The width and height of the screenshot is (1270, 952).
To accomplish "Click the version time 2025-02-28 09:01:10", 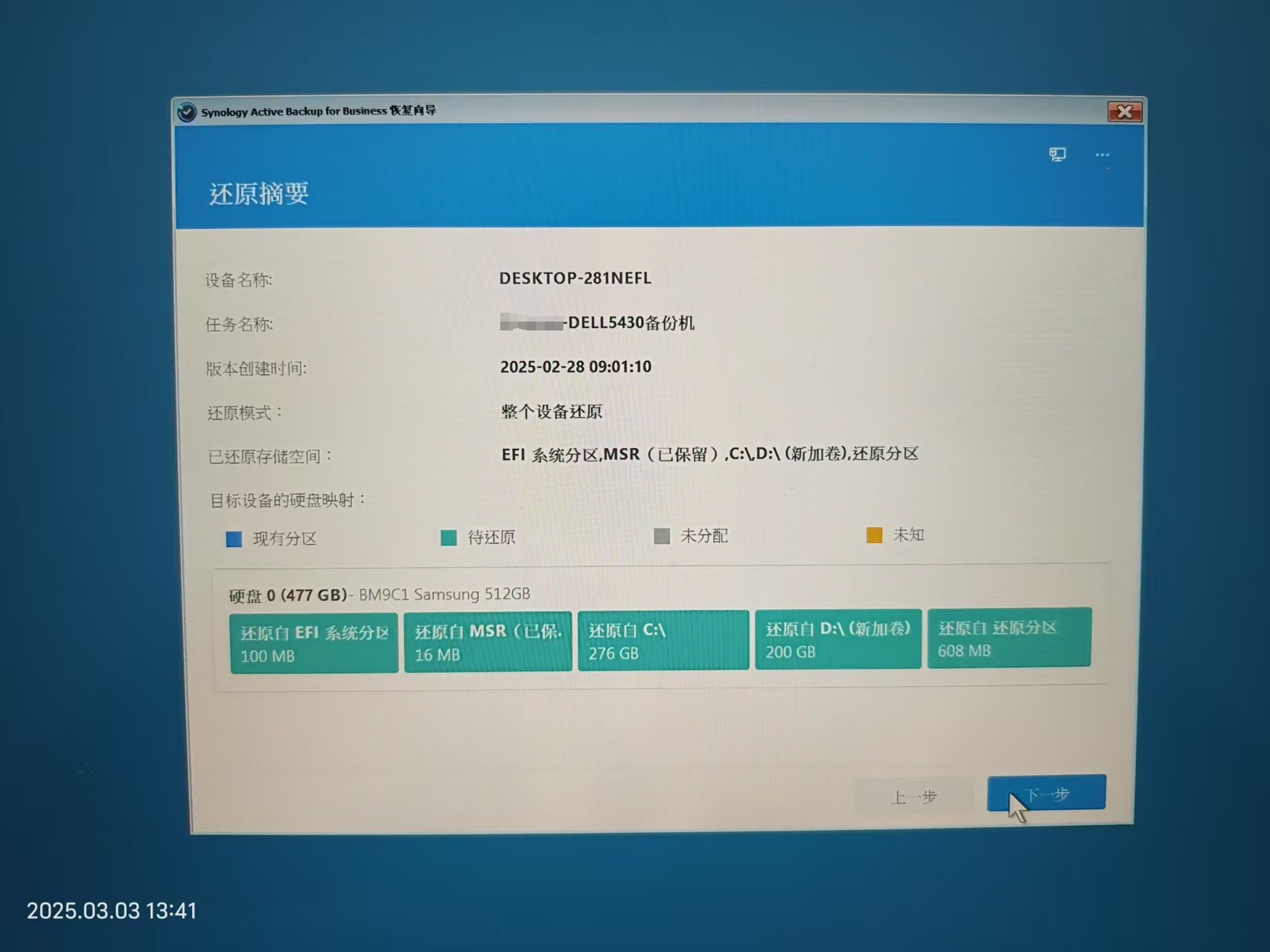I will point(575,367).
